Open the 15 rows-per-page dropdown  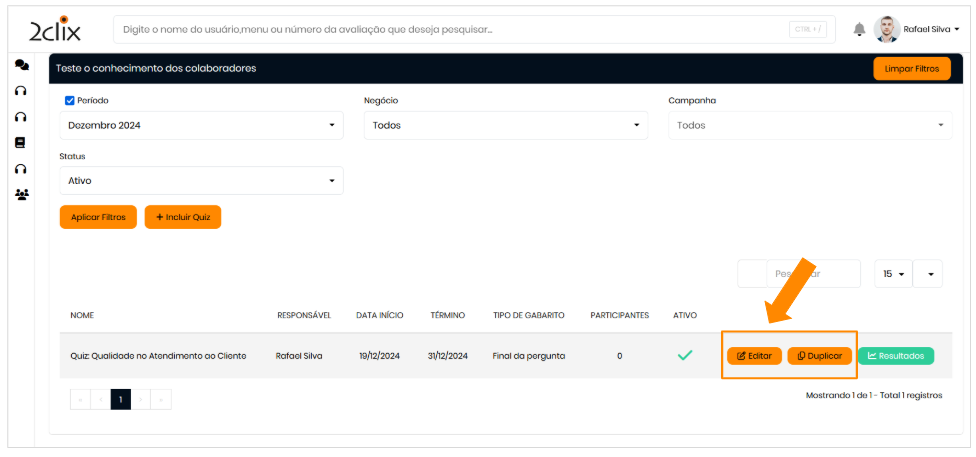point(893,274)
